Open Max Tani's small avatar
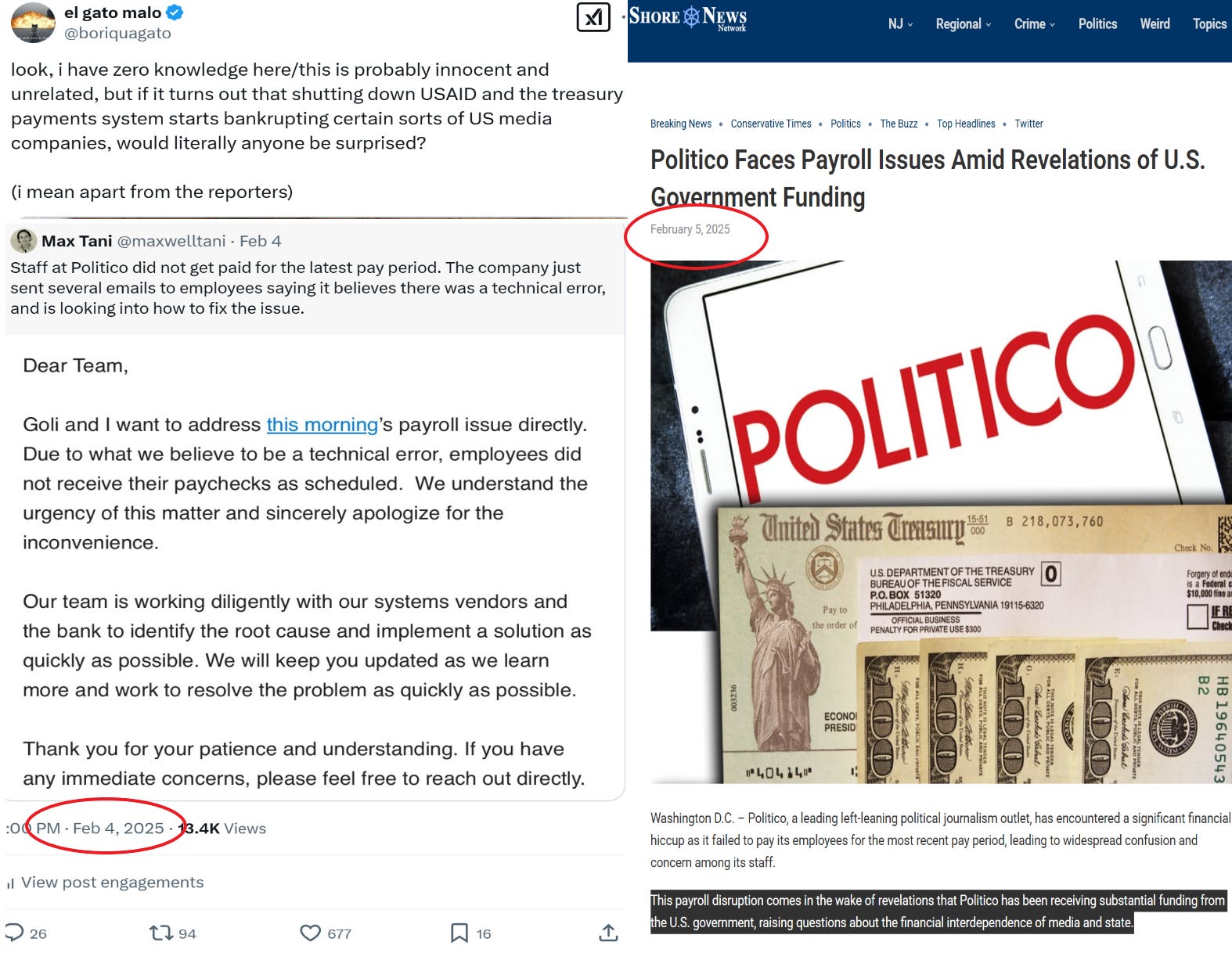1232x953 pixels. pyautogui.click(x=23, y=240)
